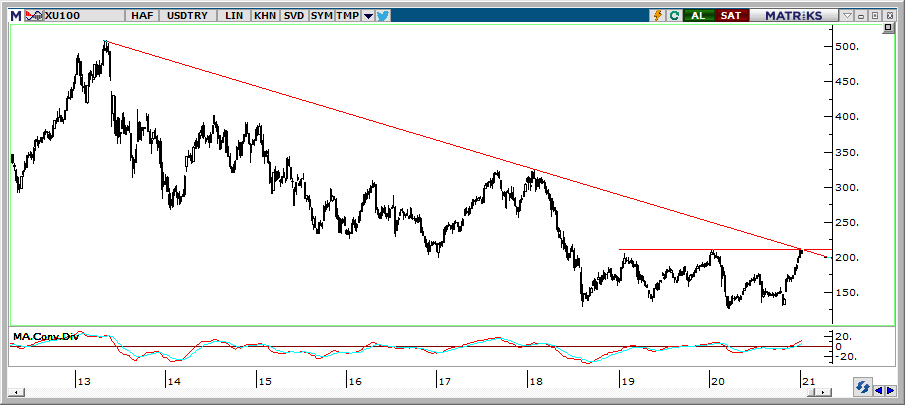Click the -20. MACD axis label
The image size is (905, 405).
coord(845,357)
